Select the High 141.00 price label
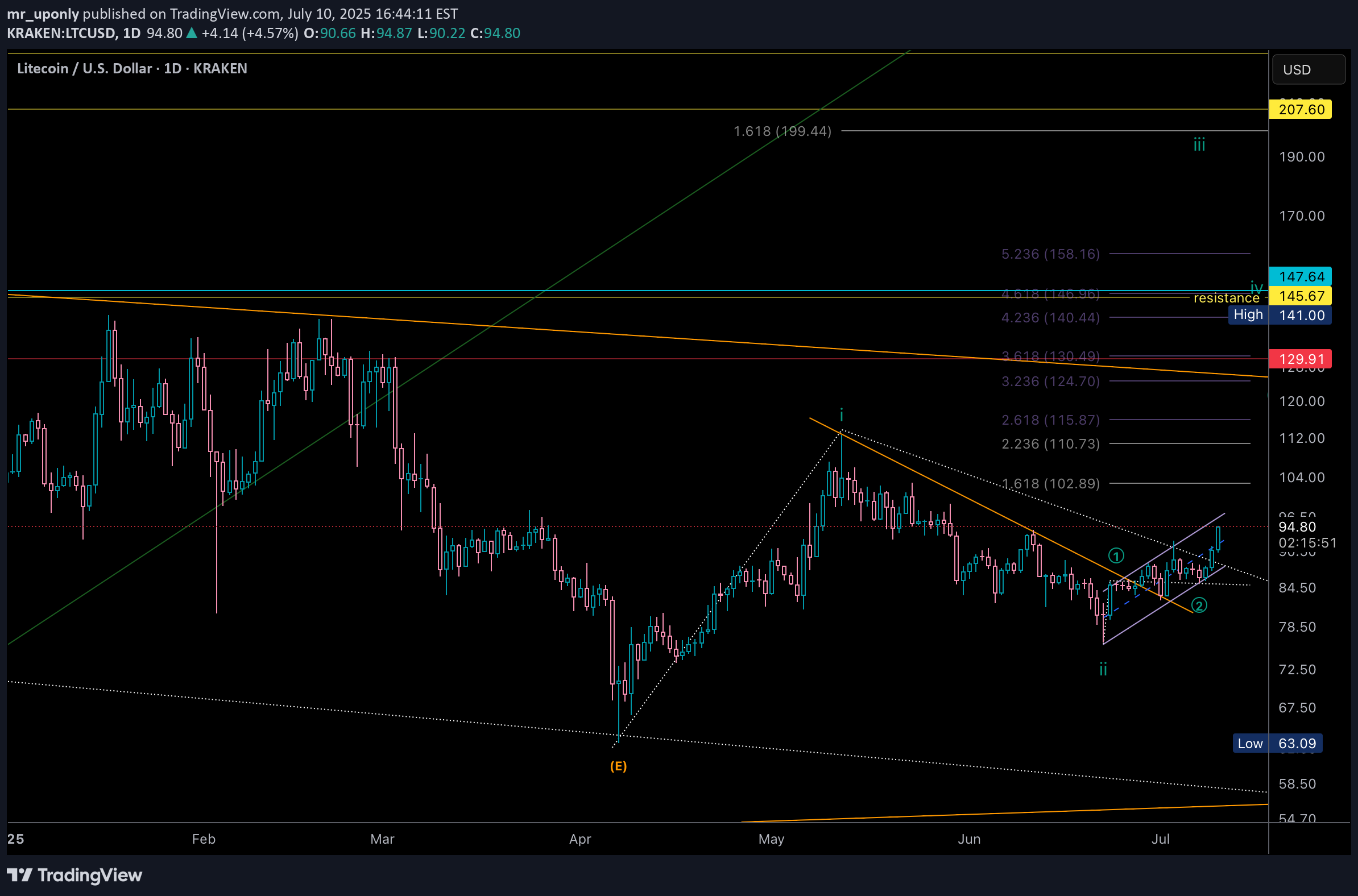The width and height of the screenshot is (1358, 896). [1280, 315]
